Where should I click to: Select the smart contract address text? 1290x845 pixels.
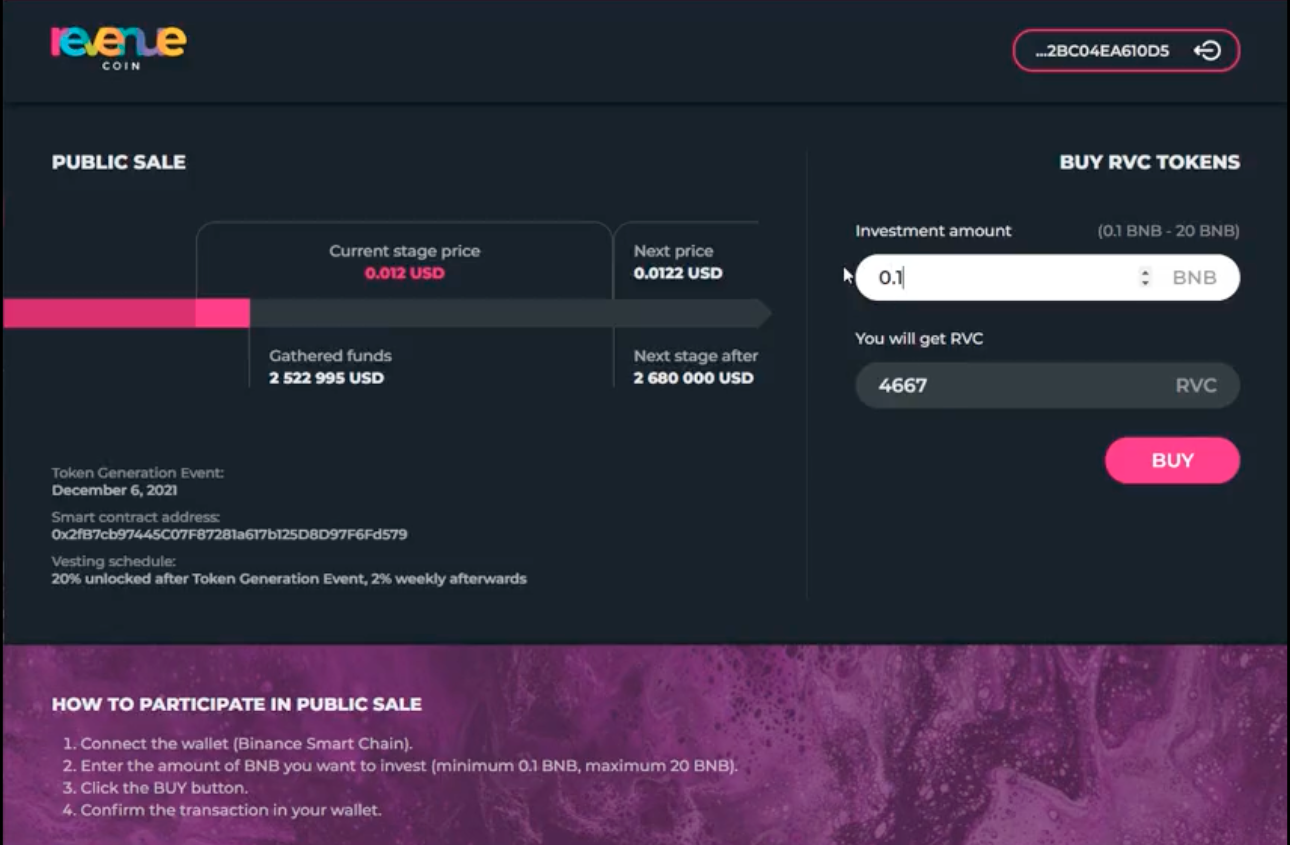point(229,534)
